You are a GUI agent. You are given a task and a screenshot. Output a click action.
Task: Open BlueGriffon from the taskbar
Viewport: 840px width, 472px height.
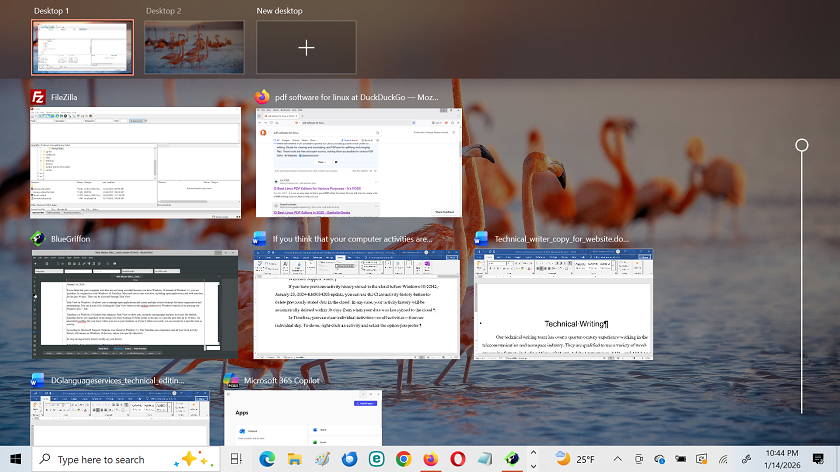click(x=512, y=459)
